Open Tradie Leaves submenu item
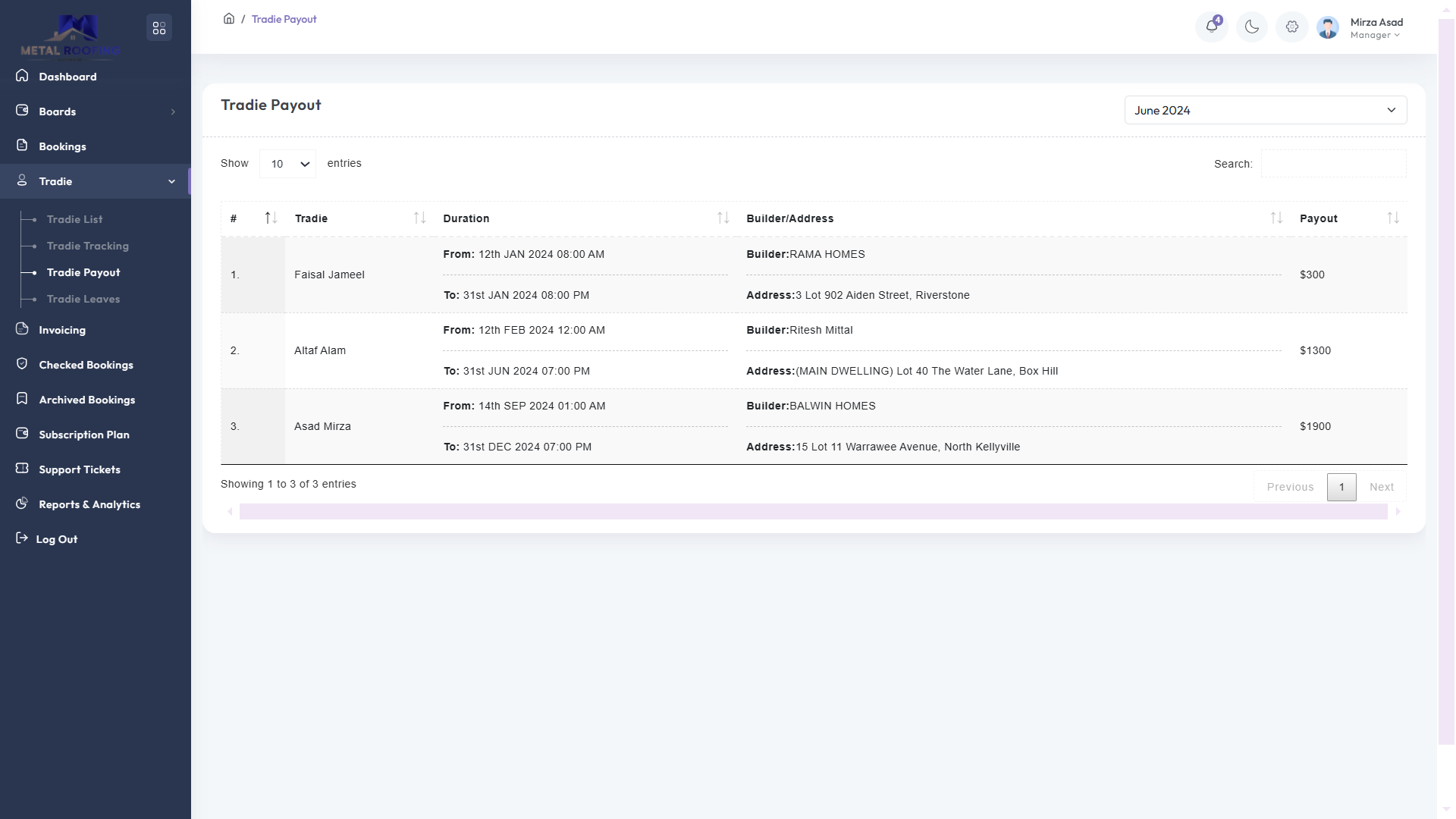Screen dimensions: 1456x819 pos(83,299)
